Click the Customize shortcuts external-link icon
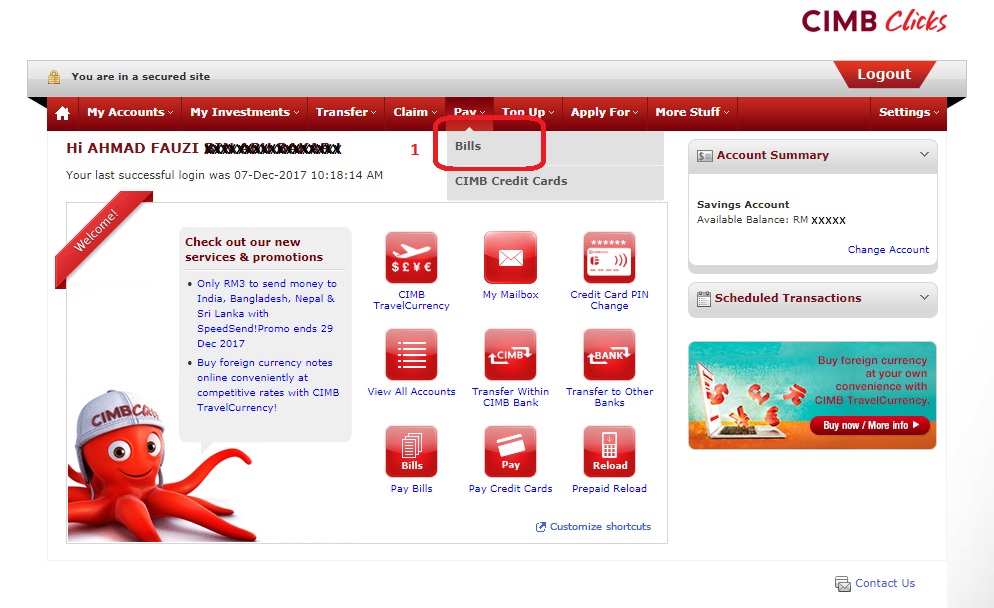Viewport: 994px width, 608px height. 541,527
